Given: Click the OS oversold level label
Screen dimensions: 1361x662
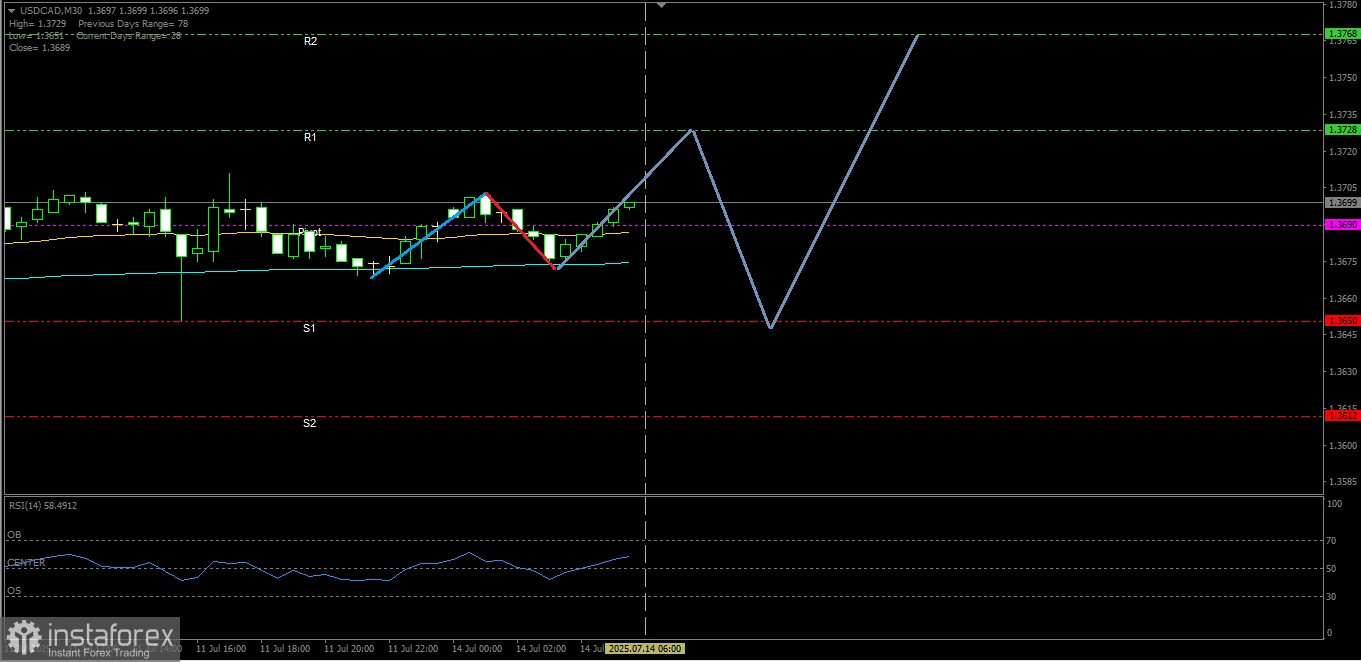Looking at the screenshot, I should click(13, 591).
